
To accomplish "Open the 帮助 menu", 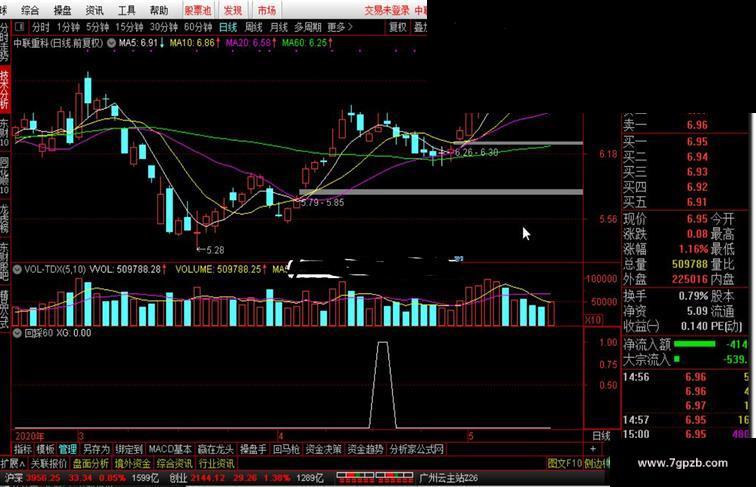I will coord(159,10).
